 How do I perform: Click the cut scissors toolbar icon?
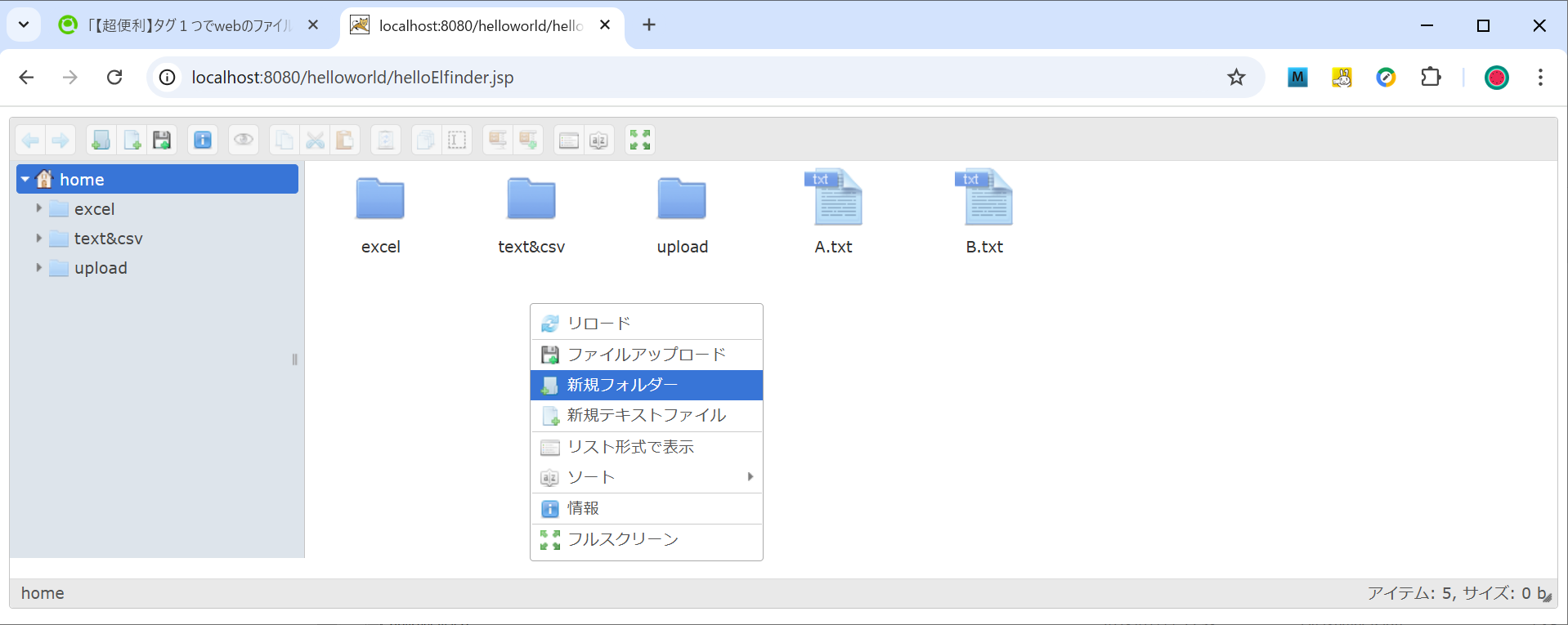[315, 141]
